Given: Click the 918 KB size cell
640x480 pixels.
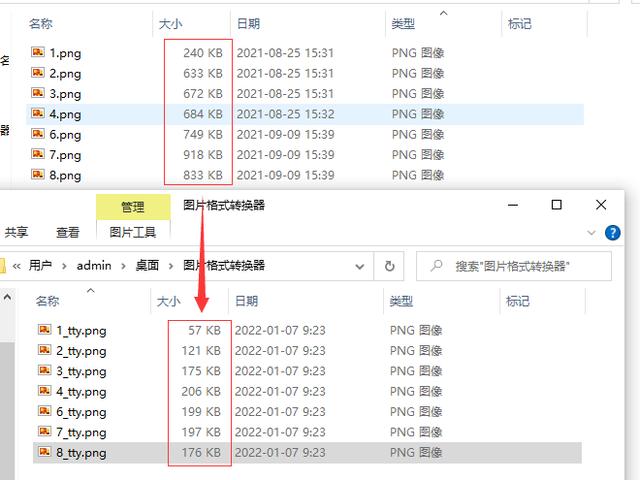Looking at the screenshot, I should [203, 155].
